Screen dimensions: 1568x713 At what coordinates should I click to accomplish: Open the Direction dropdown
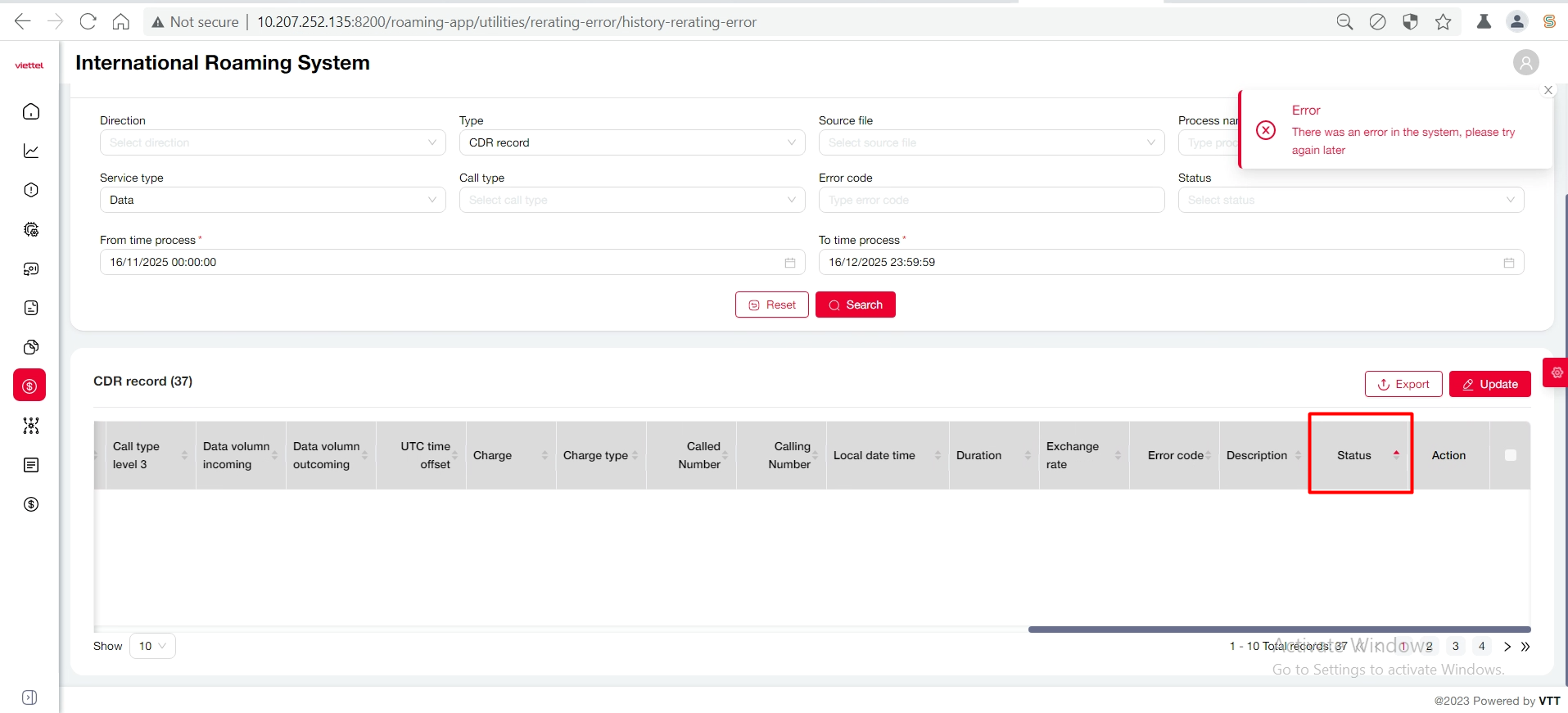(x=273, y=142)
